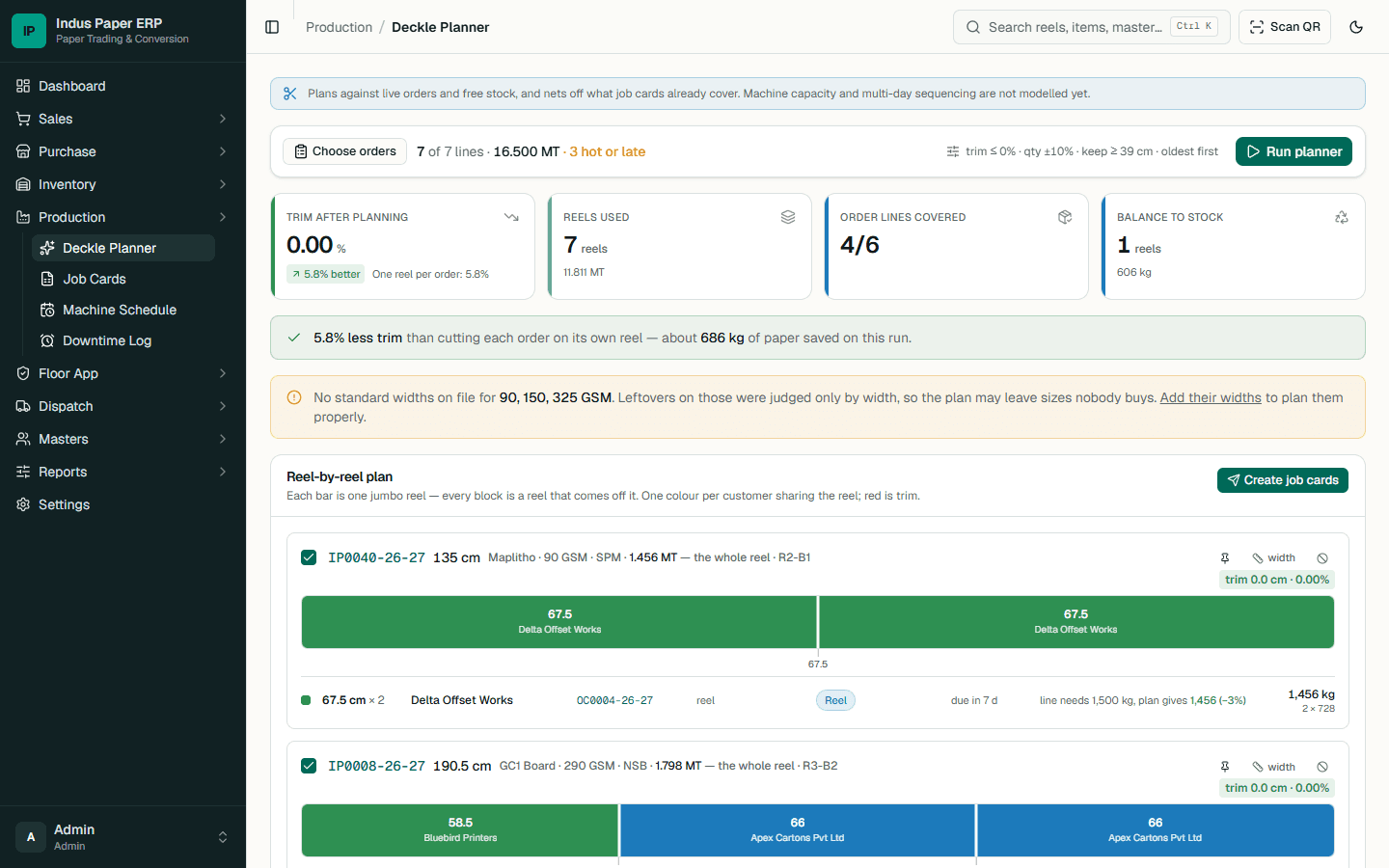The height and width of the screenshot is (868, 1389).
Task: Open planner constraint settings sliders icon
Action: 953,151
